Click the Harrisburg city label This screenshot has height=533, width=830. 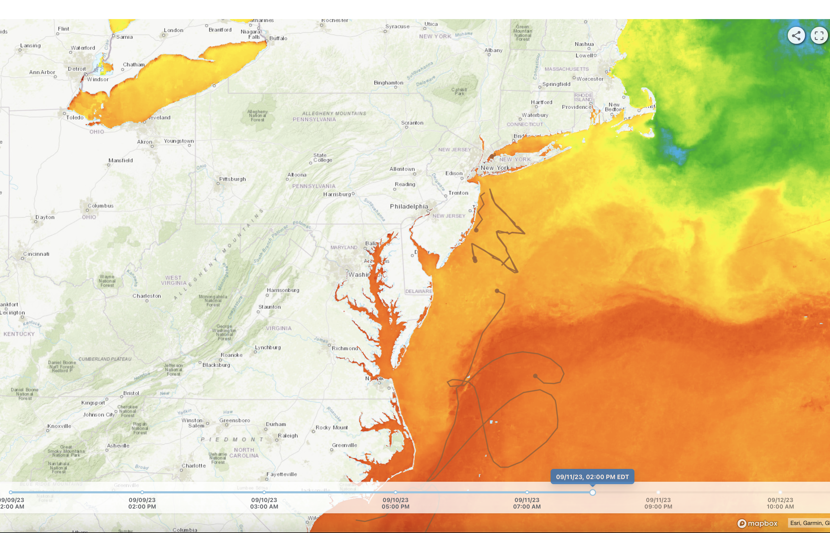337,194
